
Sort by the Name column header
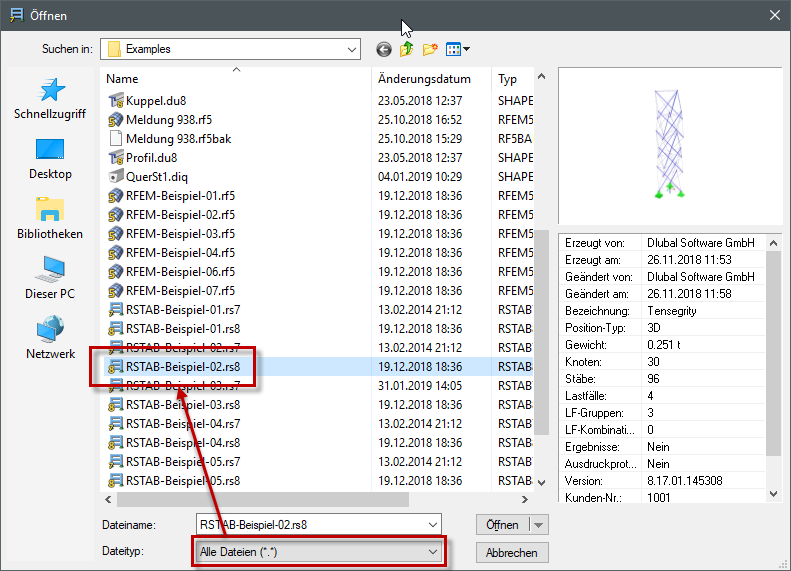pos(236,79)
